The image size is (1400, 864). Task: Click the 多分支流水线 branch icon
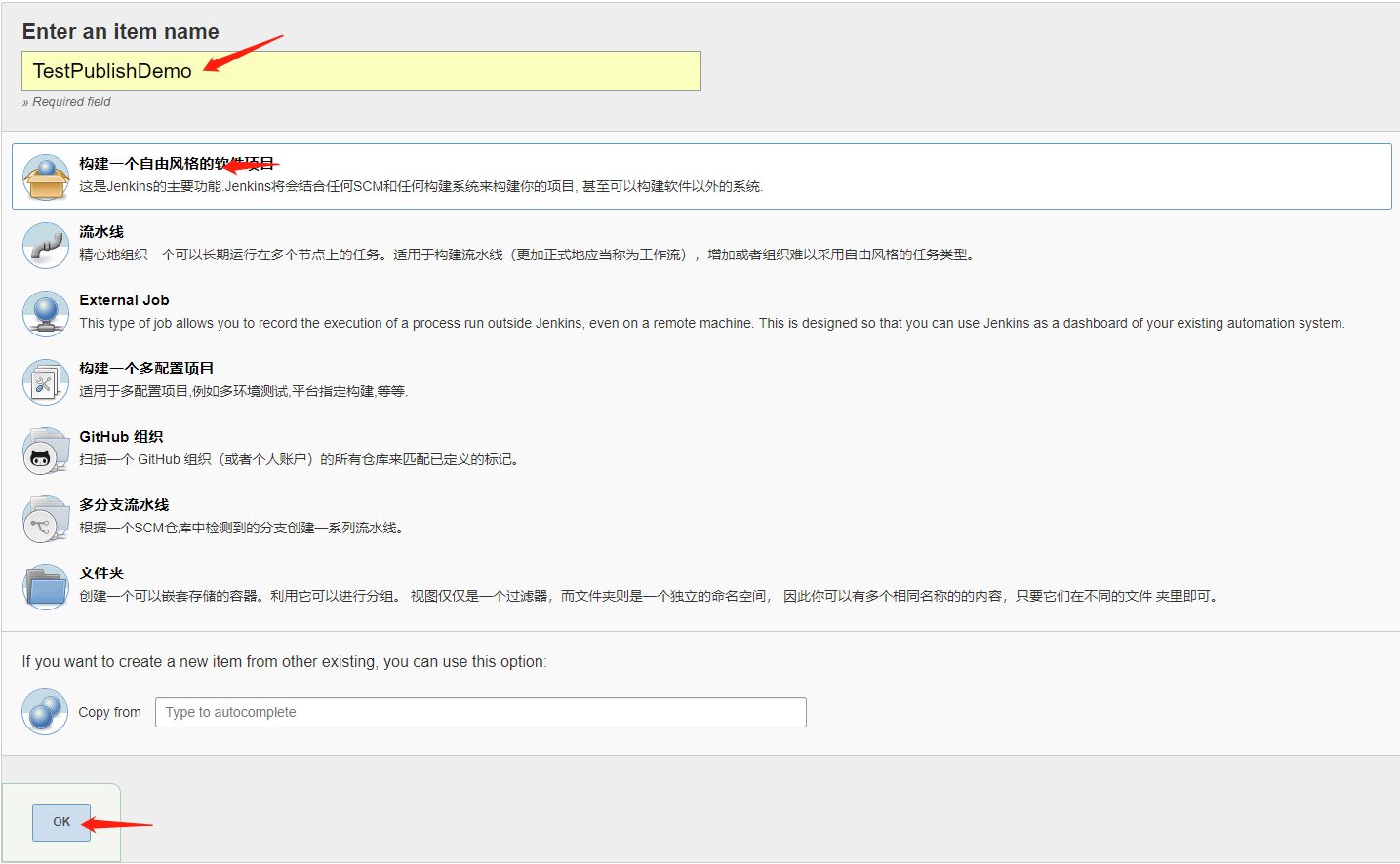(46, 519)
